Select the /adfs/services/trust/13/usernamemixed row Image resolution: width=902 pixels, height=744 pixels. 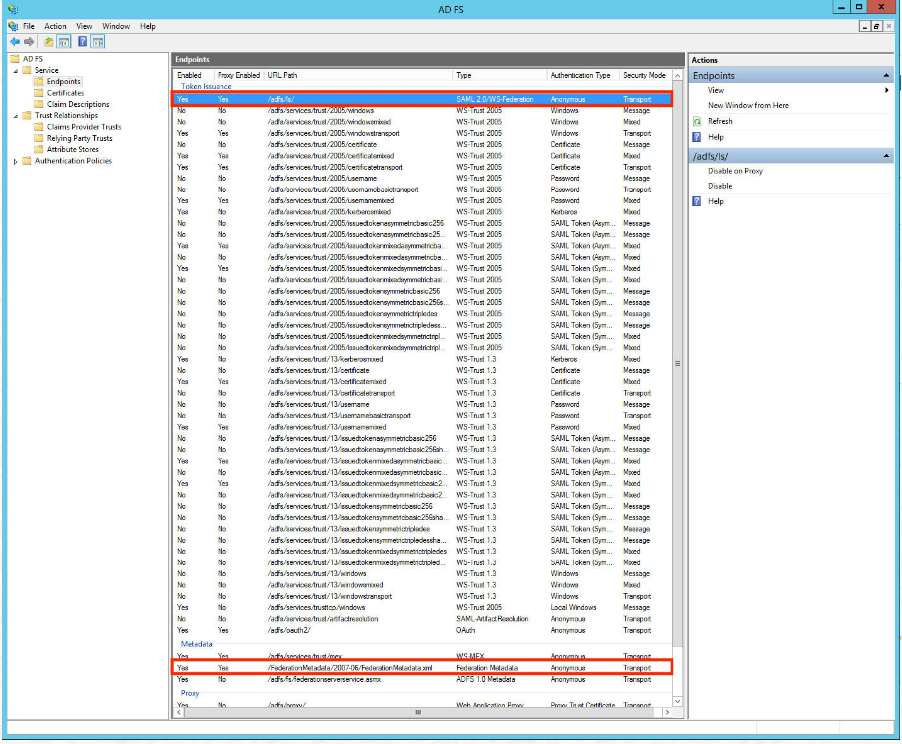tap(422, 427)
